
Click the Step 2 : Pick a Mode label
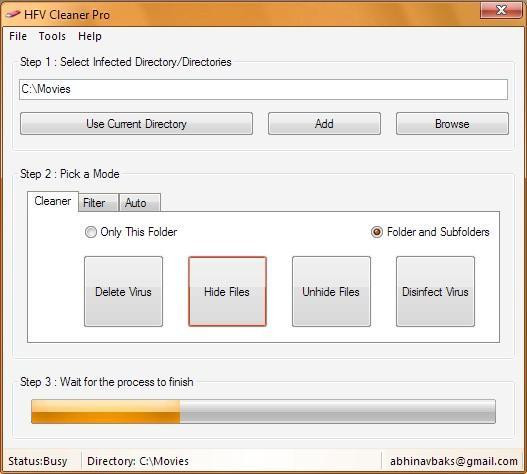pos(70,174)
